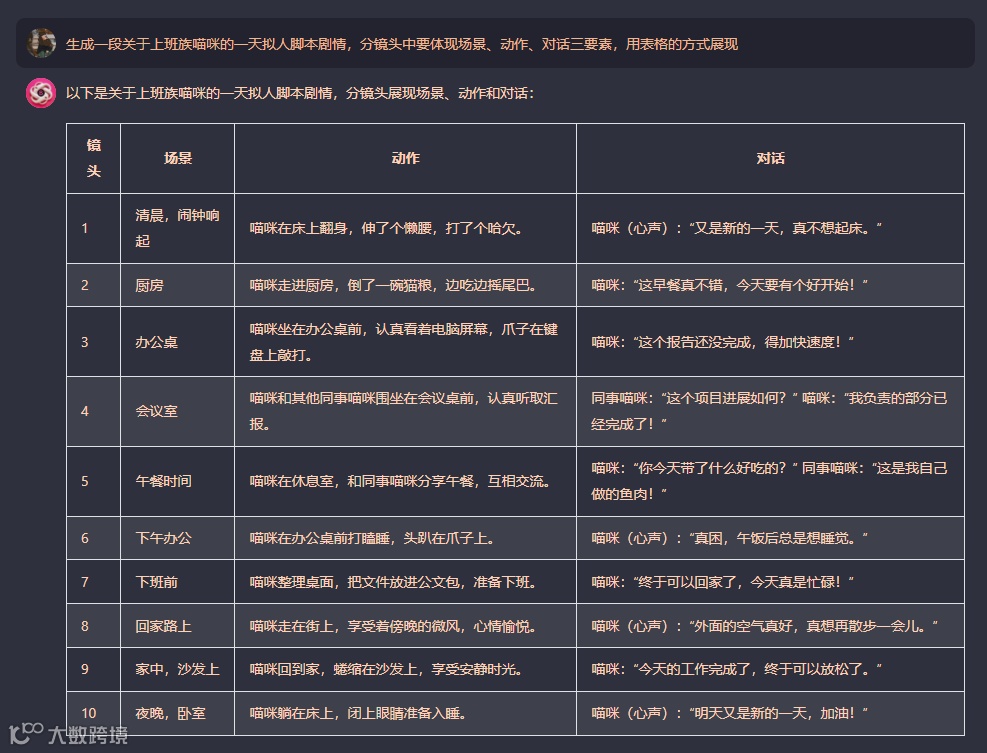Click dialogue 终于可以回家了
Image resolution: width=987 pixels, height=753 pixels.
click(x=770, y=582)
